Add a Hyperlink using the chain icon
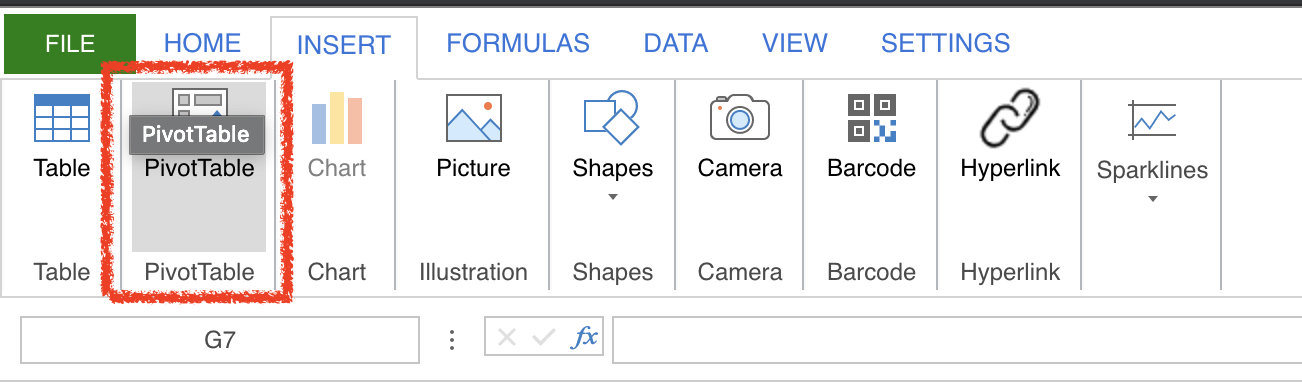Image resolution: width=1302 pixels, height=382 pixels. [x=1010, y=118]
